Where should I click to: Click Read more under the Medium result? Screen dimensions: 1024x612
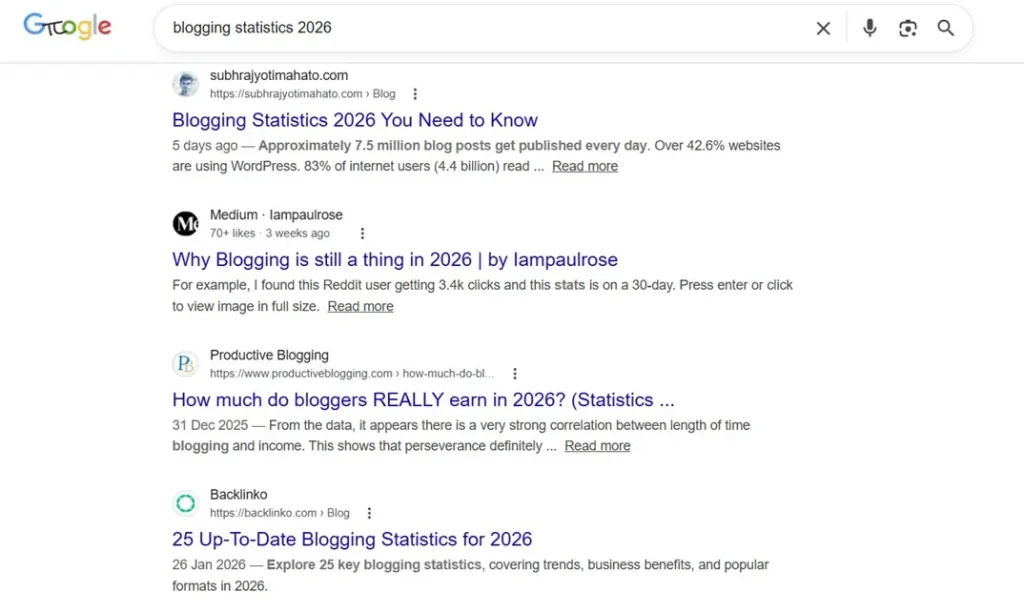pyautogui.click(x=360, y=306)
